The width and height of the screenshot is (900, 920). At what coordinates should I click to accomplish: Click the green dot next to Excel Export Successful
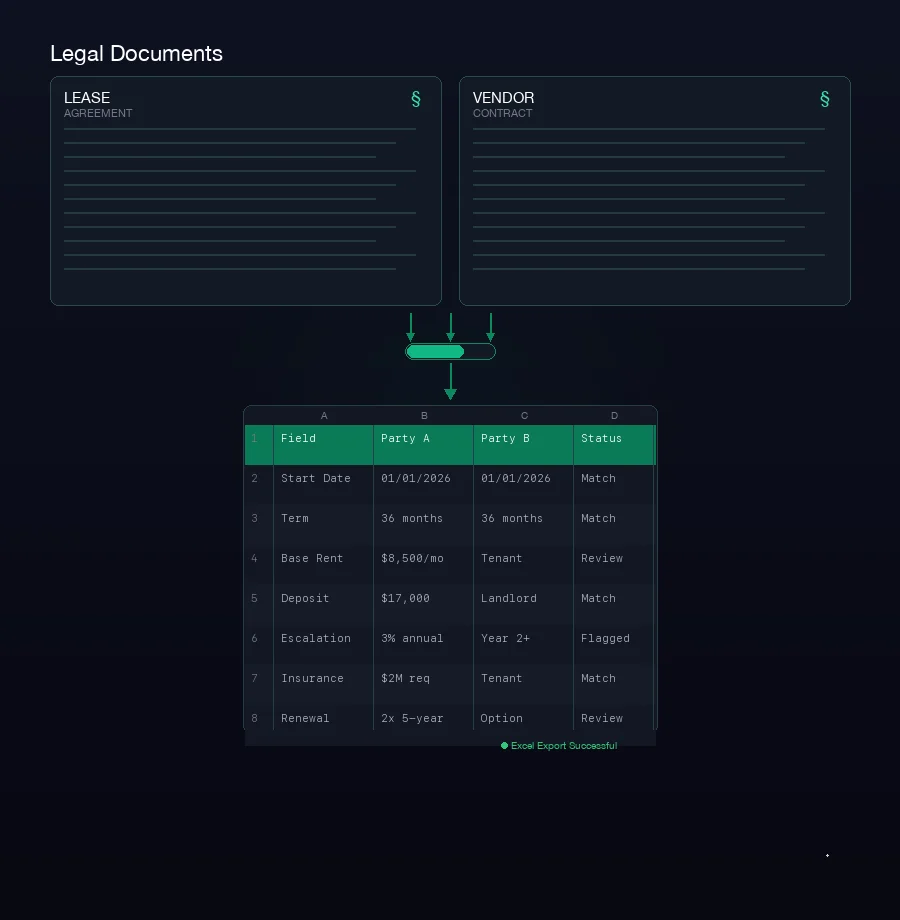[505, 745]
